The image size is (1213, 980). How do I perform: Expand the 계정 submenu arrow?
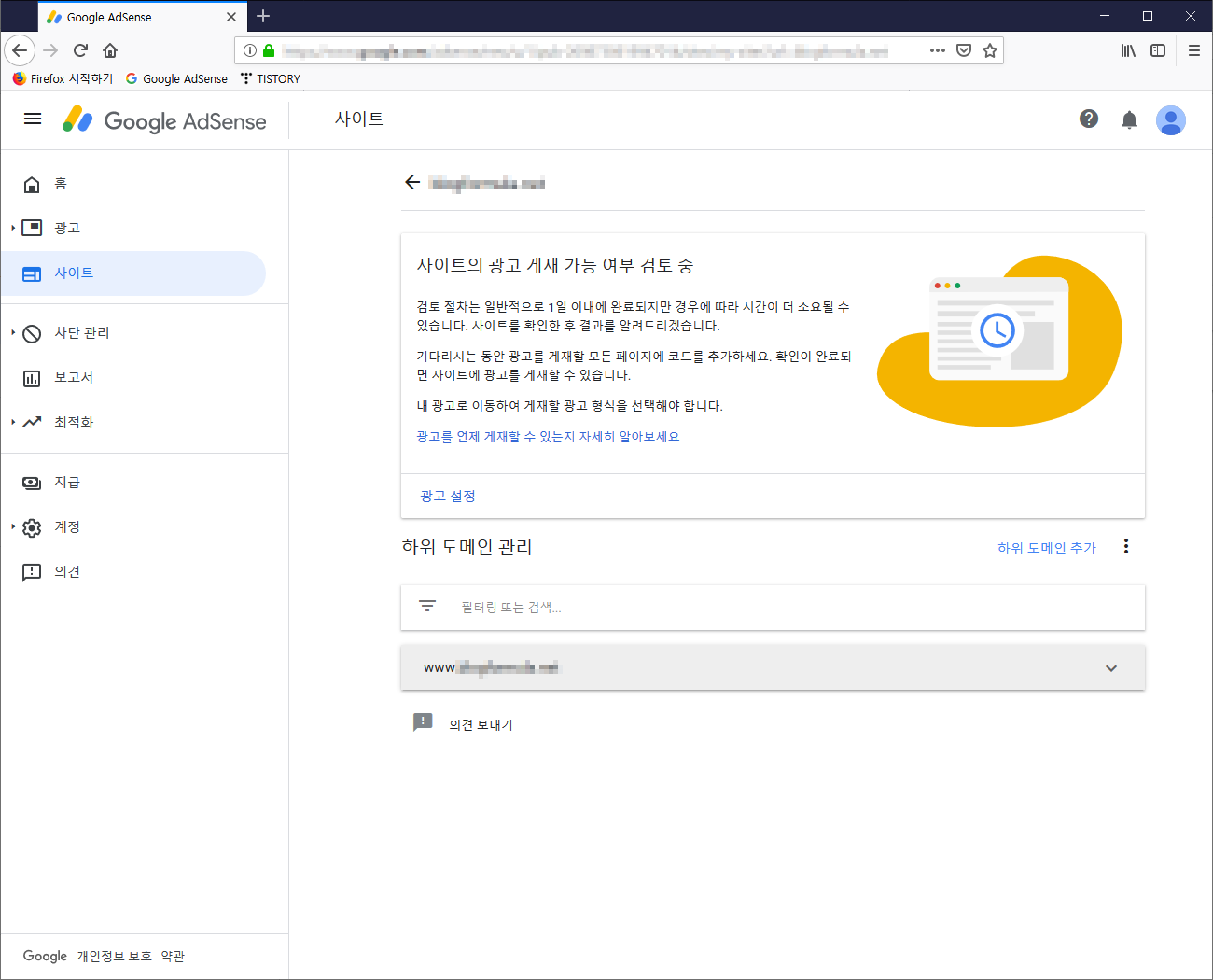pyautogui.click(x=13, y=527)
